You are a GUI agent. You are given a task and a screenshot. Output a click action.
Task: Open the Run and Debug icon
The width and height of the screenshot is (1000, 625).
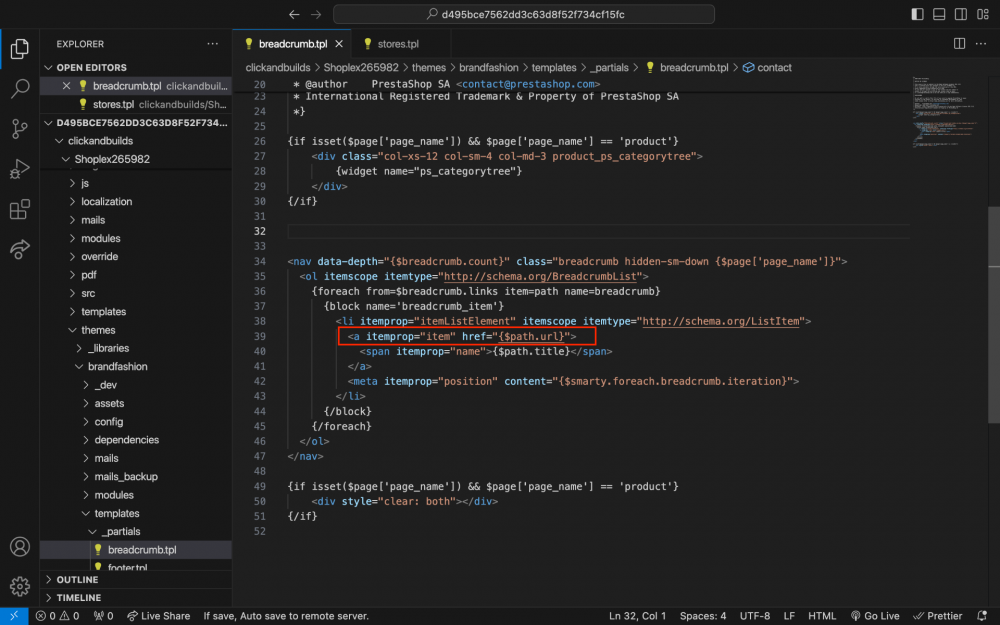click(20, 168)
